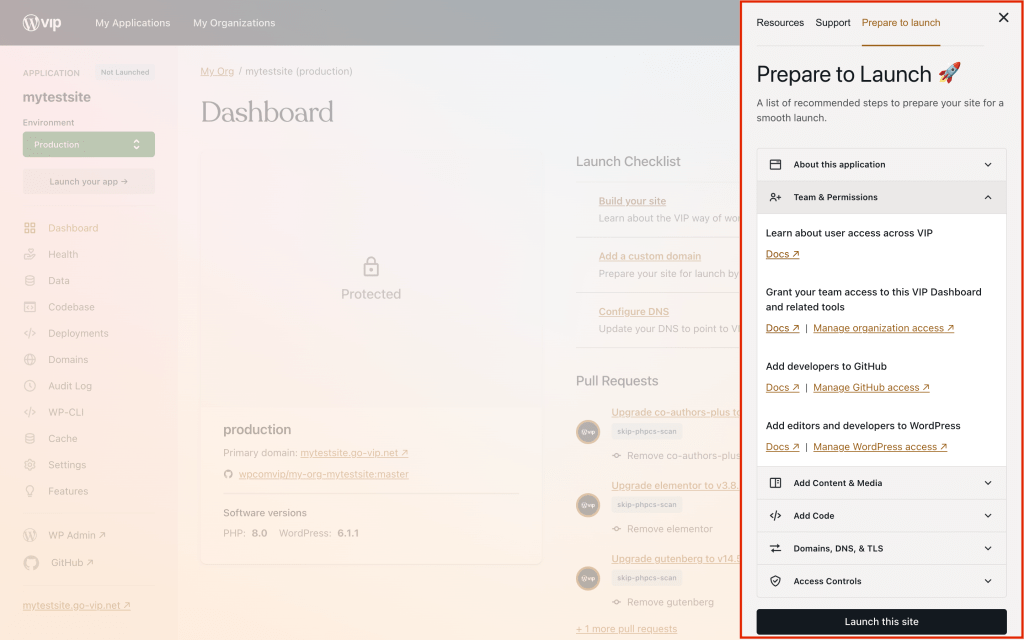Open the Production environment dropdown
The width and height of the screenshot is (1024, 640).
coord(89,144)
